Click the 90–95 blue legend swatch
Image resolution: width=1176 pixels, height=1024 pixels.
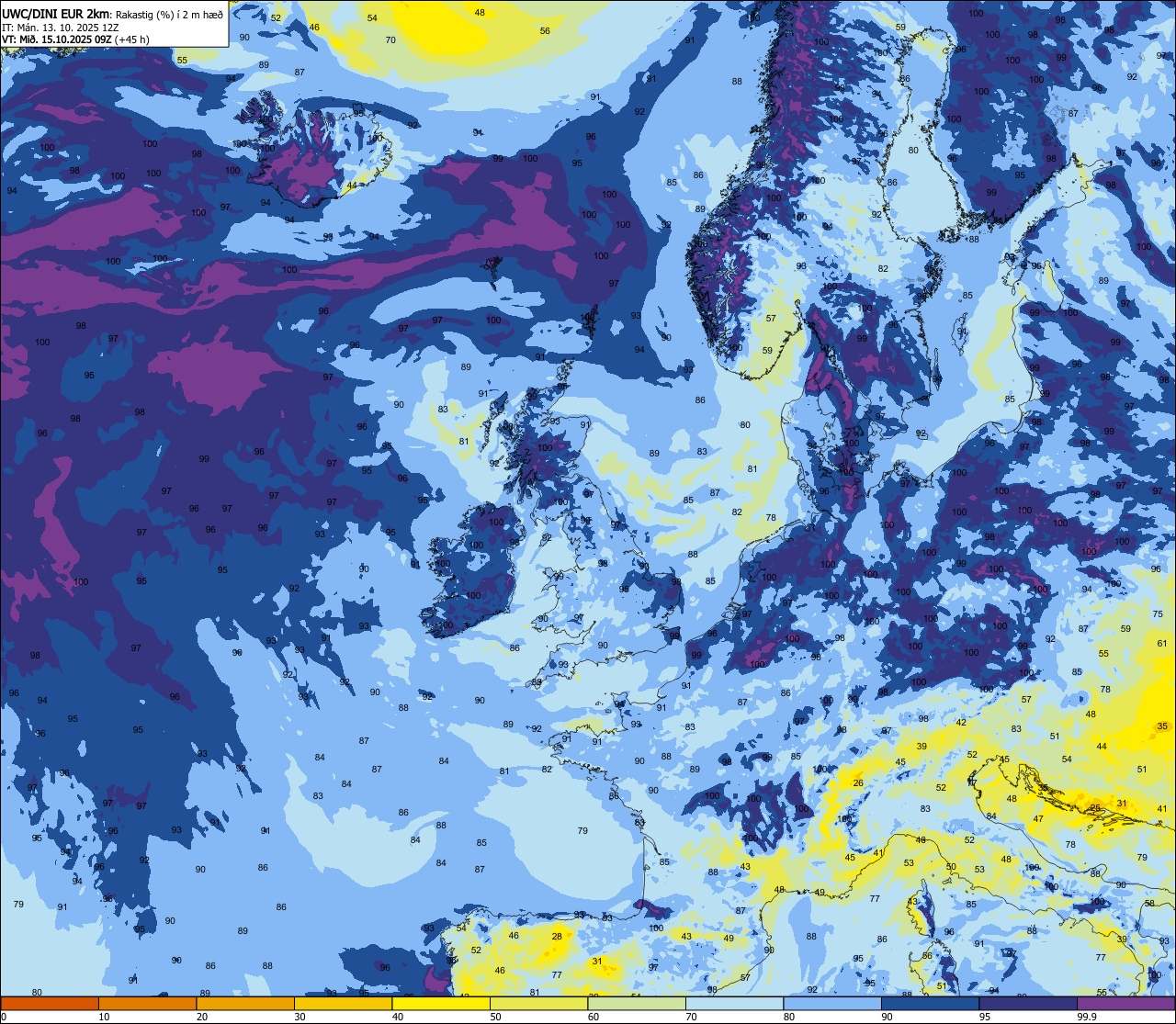pyautogui.click(x=930, y=1003)
